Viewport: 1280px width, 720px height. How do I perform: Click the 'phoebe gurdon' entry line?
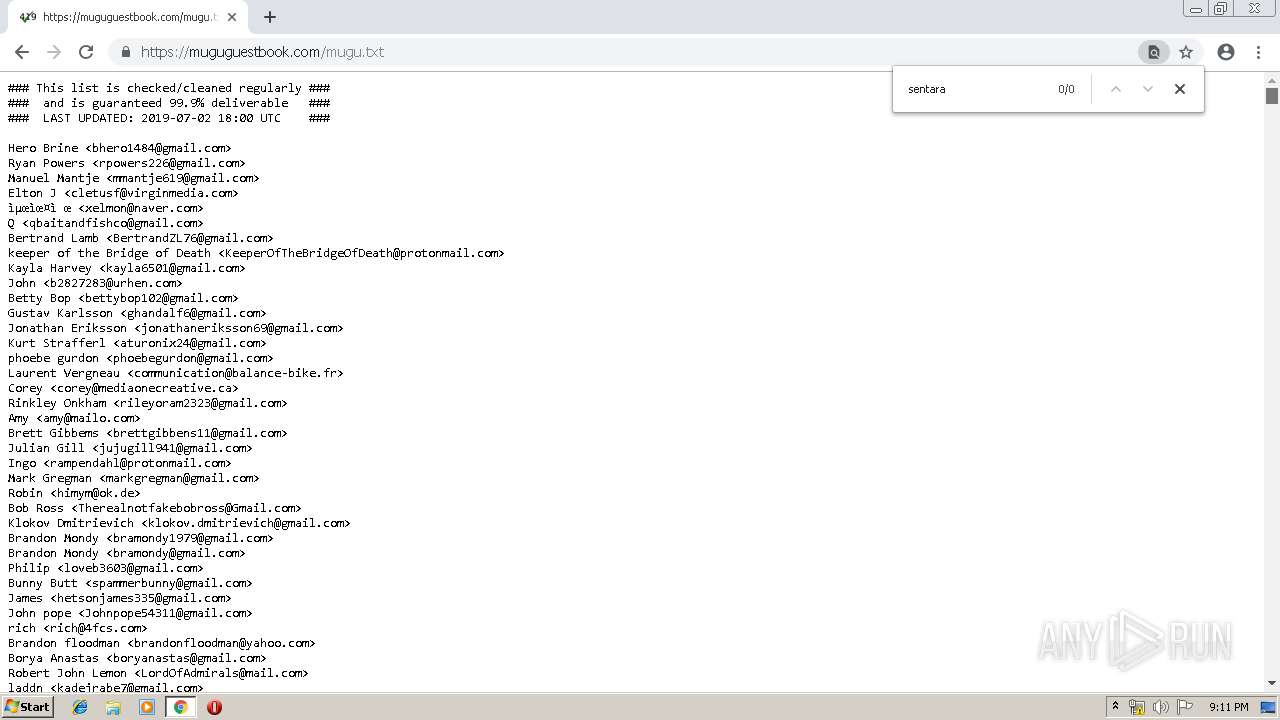pyautogui.click(x=141, y=358)
